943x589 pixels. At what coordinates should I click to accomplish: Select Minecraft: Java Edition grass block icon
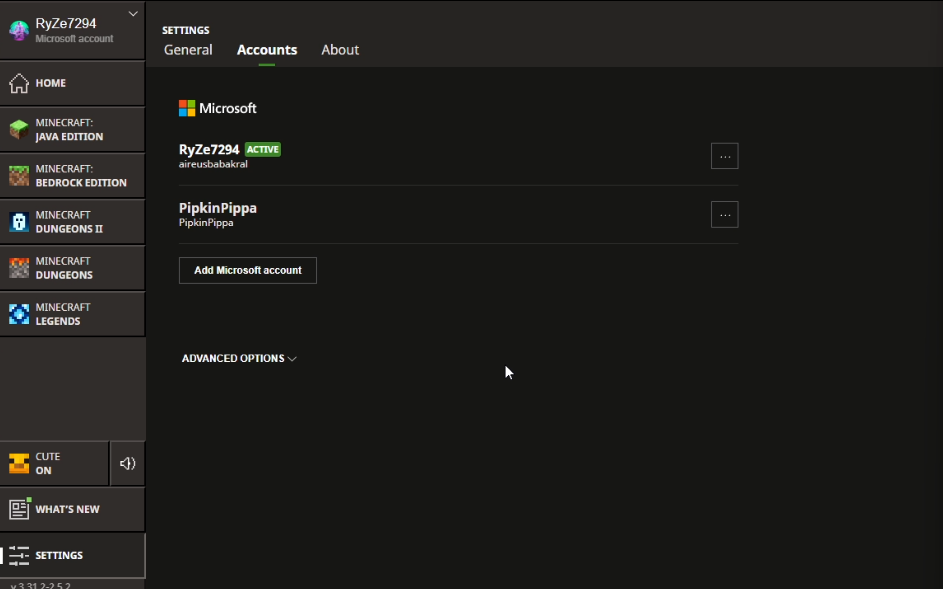click(x=19, y=129)
